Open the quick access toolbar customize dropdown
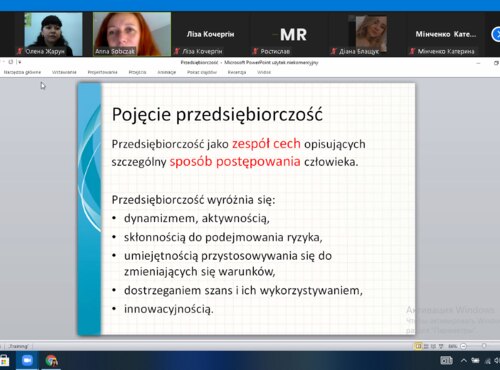Screen dimensions: 500x370 (19, 62)
